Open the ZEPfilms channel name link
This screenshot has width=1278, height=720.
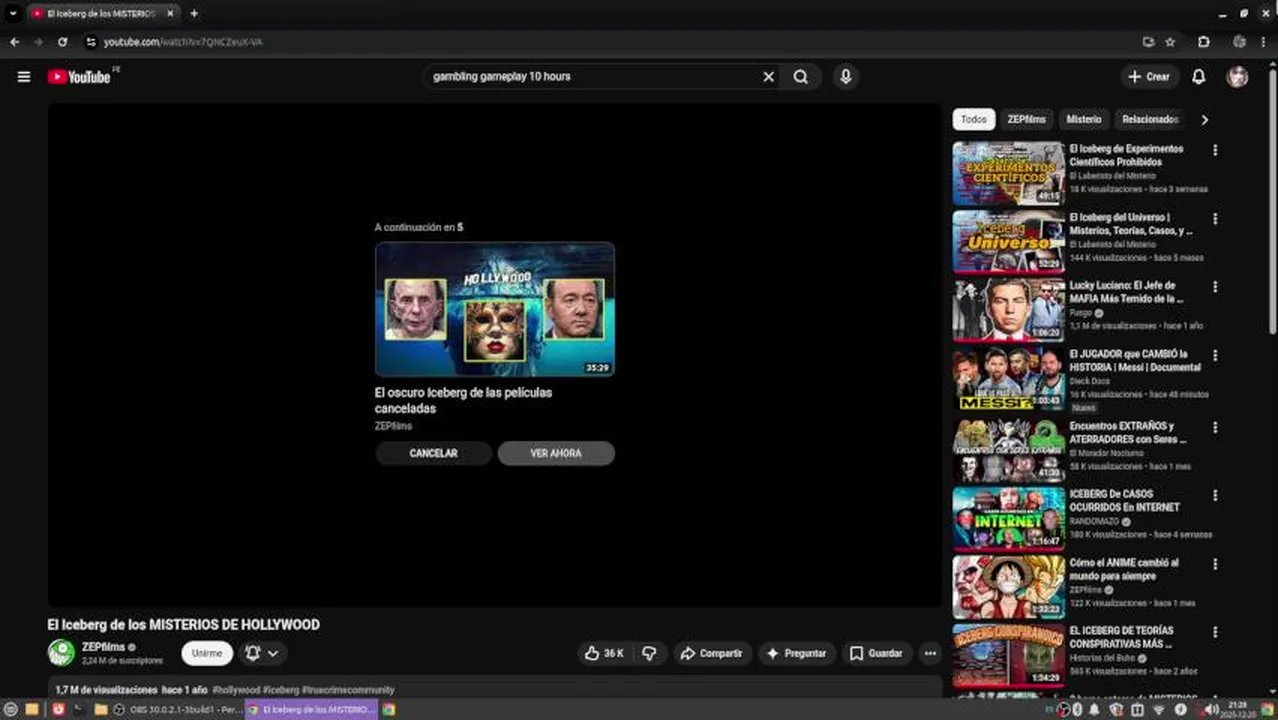pyautogui.click(x=103, y=647)
